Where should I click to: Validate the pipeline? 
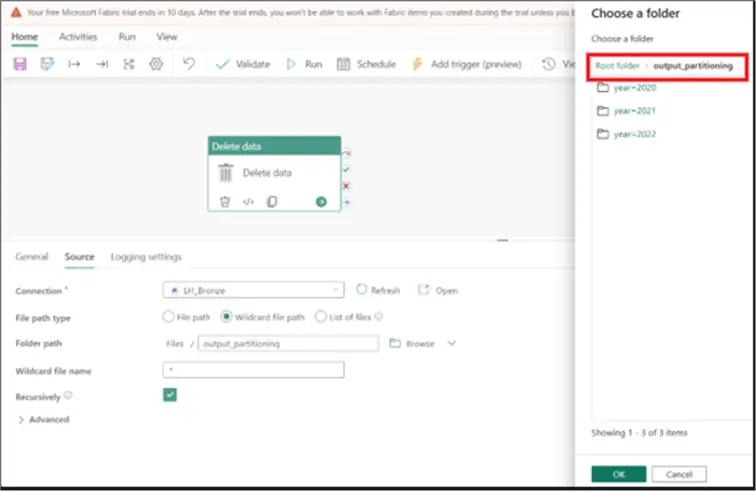(x=243, y=64)
